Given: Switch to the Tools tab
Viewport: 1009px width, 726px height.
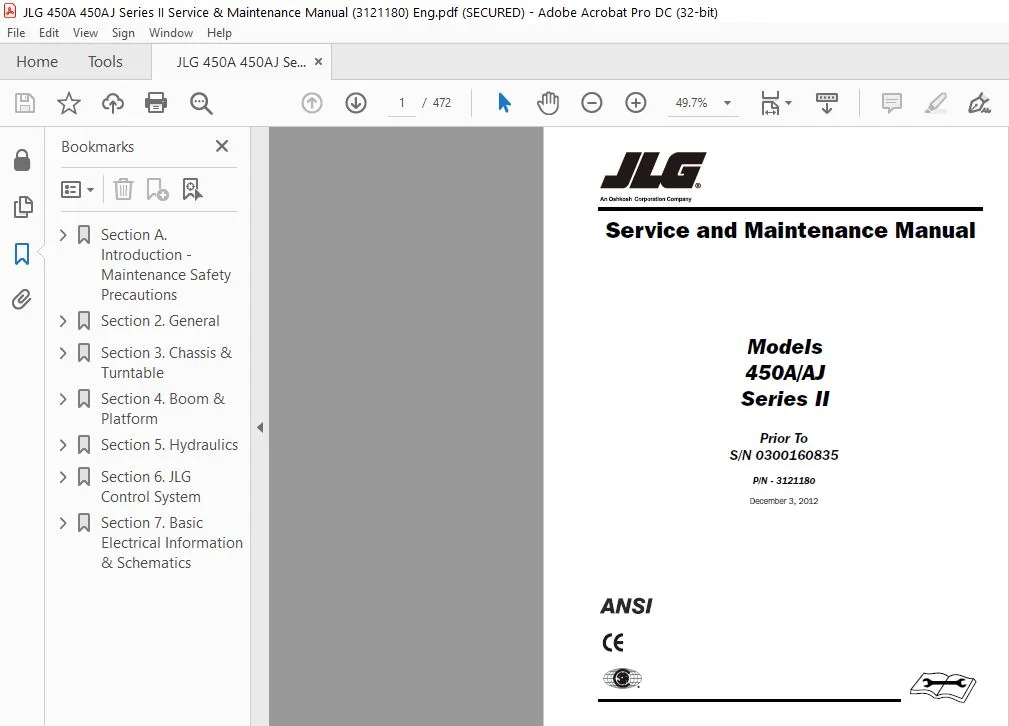Looking at the screenshot, I should [105, 62].
